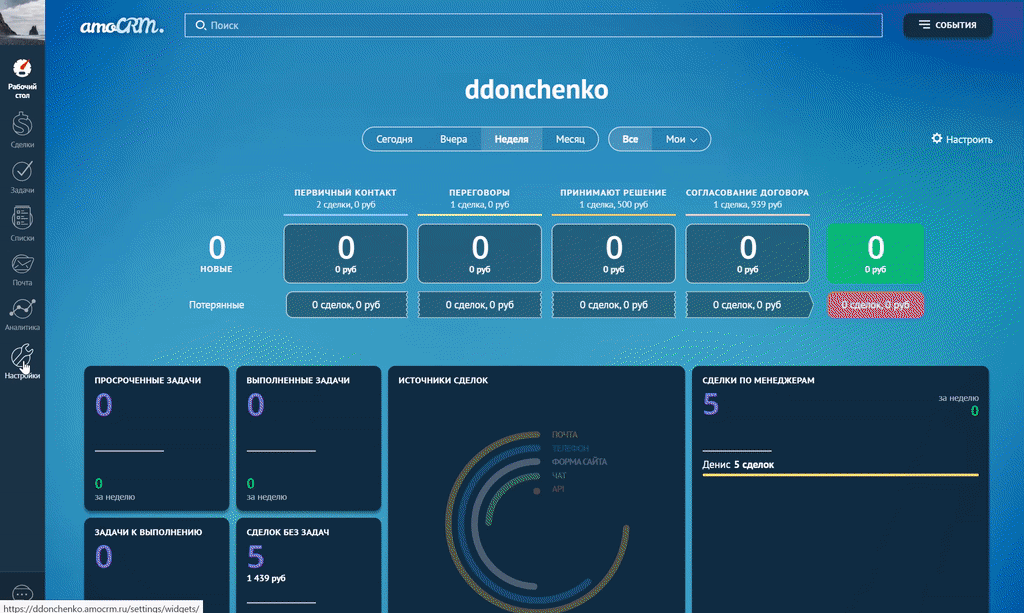Switch the filter to Все deals
The height and width of the screenshot is (613, 1024).
click(630, 139)
